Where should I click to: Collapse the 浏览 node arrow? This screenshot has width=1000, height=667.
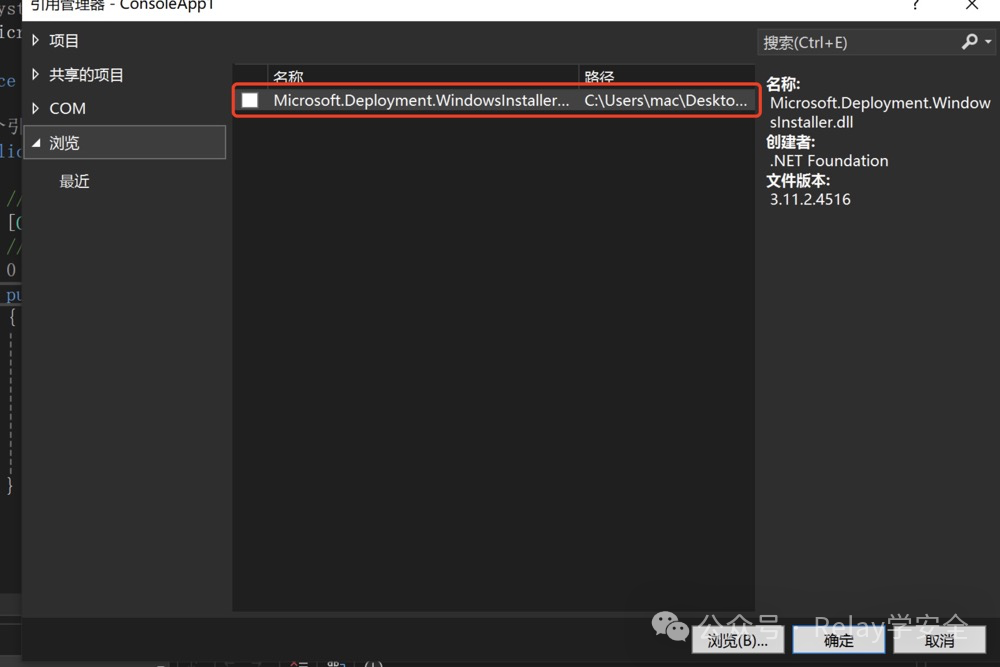pyautogui.click(x=36, y=143)
